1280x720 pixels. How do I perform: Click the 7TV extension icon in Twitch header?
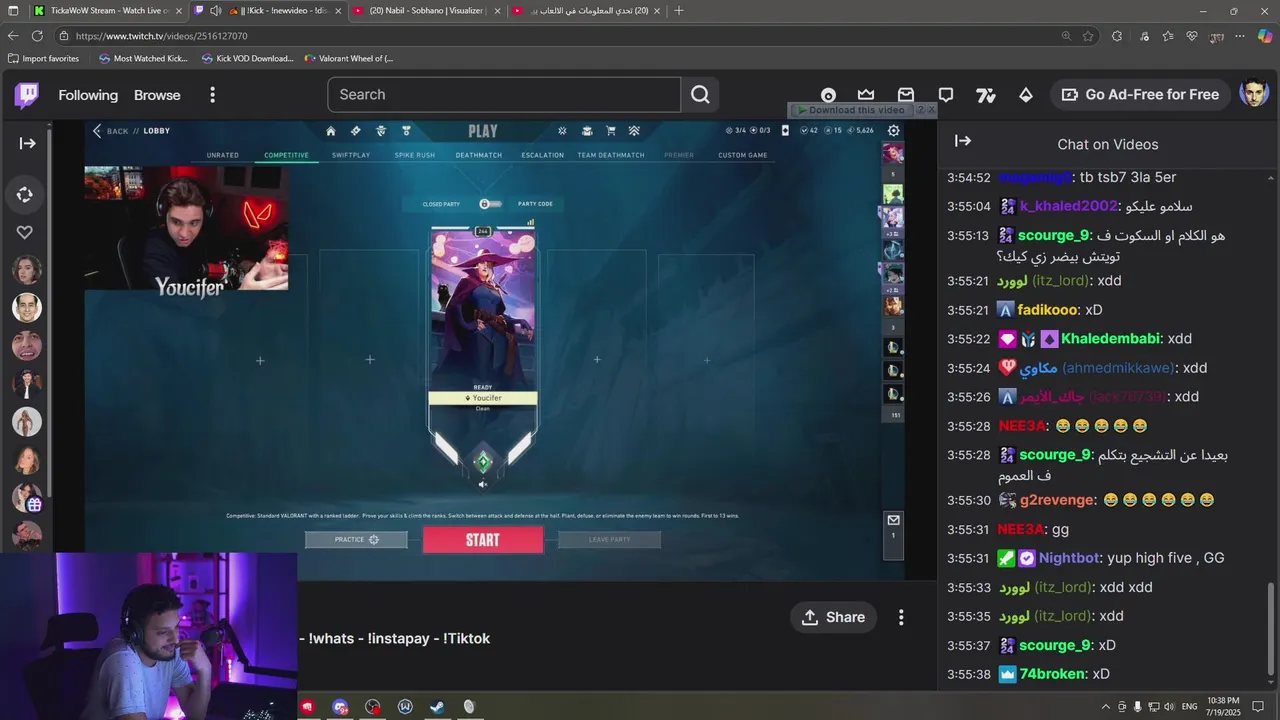pos(986,95)
